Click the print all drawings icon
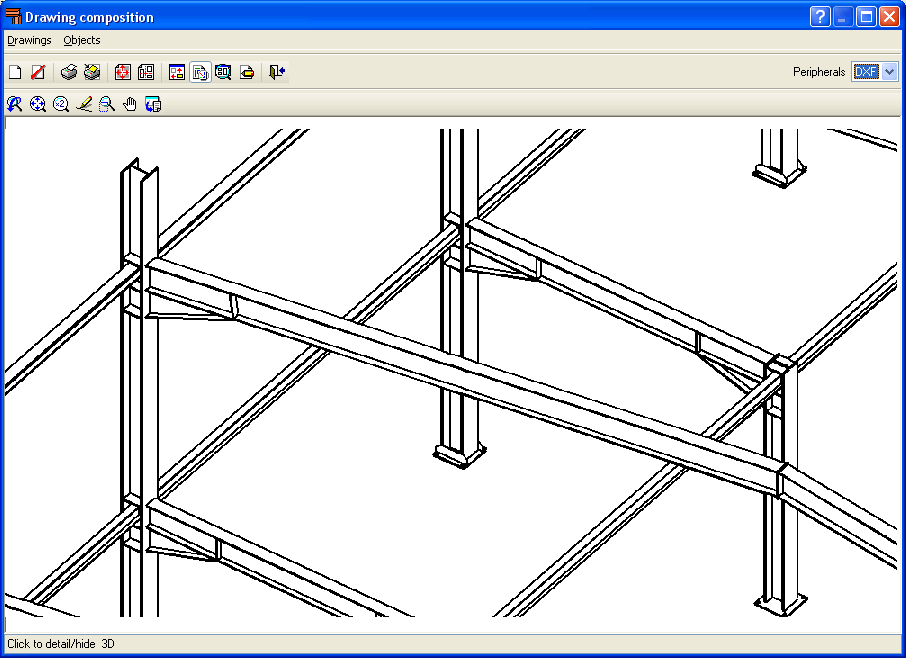This screenshot has height=658, width=906. pos(92,72)
